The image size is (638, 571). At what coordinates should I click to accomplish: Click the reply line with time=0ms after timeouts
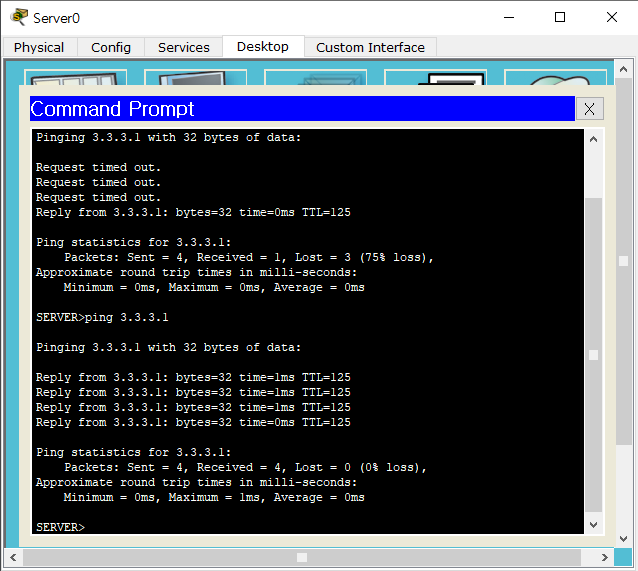click(193, 212)
